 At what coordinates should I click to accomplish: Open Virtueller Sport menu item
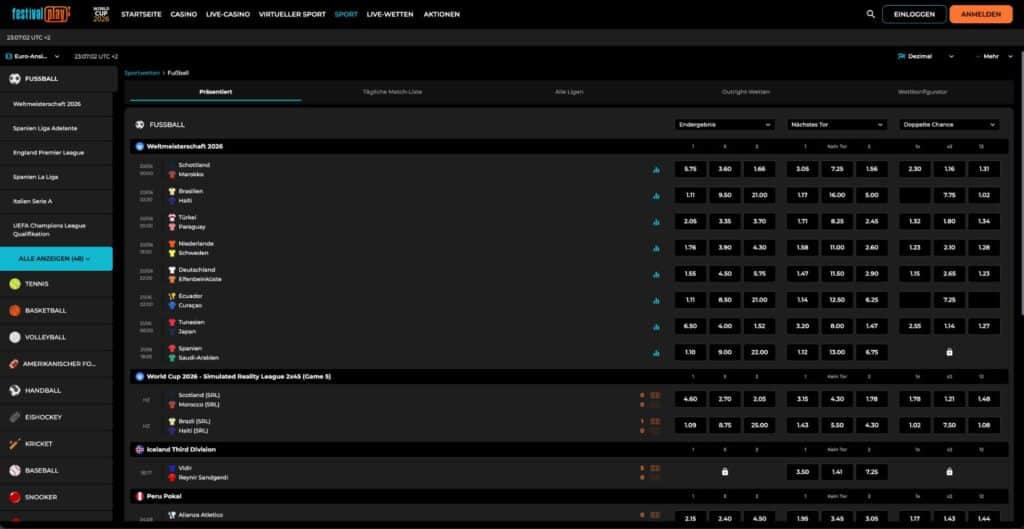tap(292, 14)
